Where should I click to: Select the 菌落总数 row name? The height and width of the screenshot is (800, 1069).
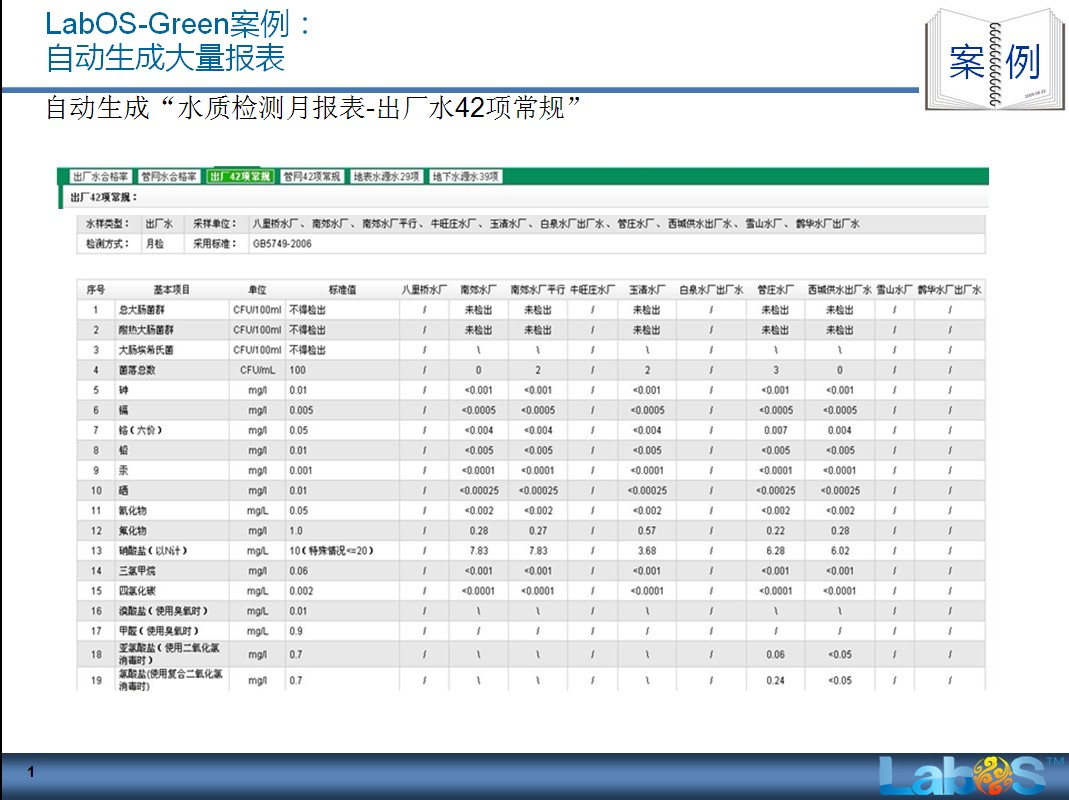137,370
